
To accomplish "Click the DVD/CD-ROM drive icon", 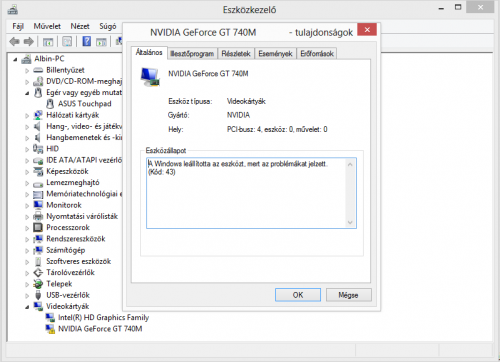I will (x=38, y=81).
